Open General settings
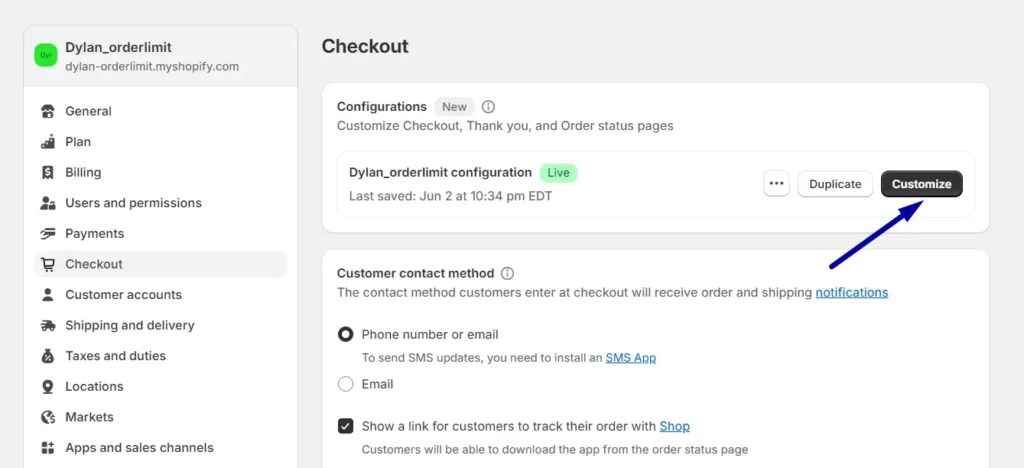Viewport: 1024px width, 468px height. click(160, 111)
